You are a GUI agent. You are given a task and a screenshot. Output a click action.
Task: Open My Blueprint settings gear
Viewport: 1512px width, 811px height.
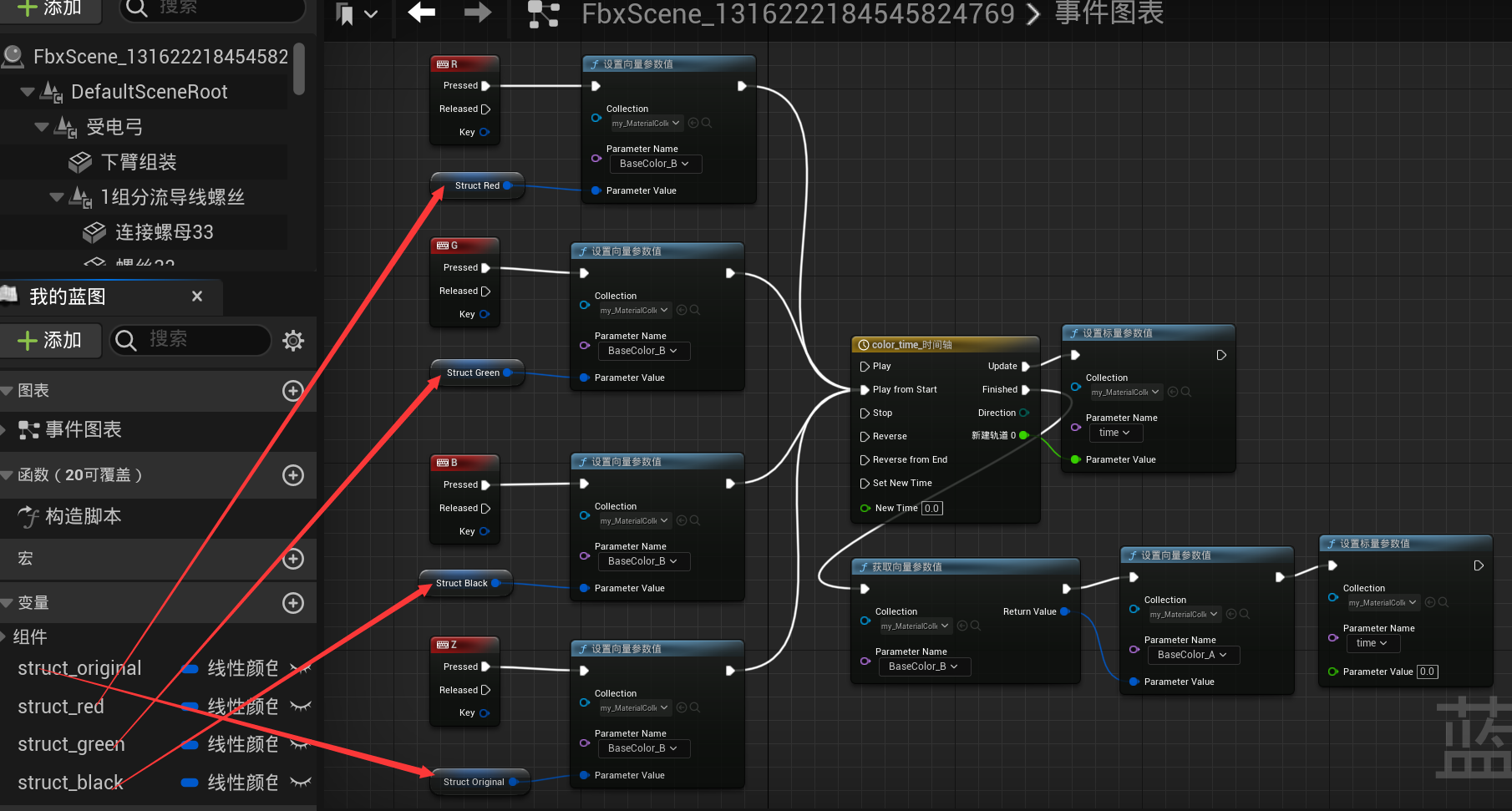point(293,341)
